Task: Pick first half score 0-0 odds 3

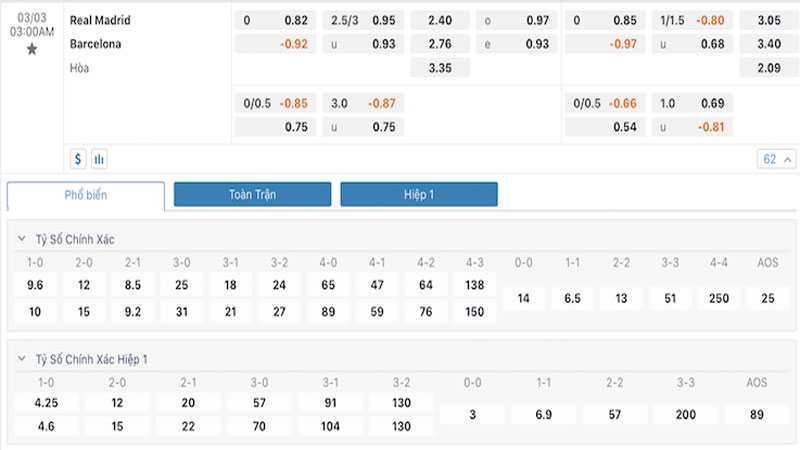Action: coord(472,414)
